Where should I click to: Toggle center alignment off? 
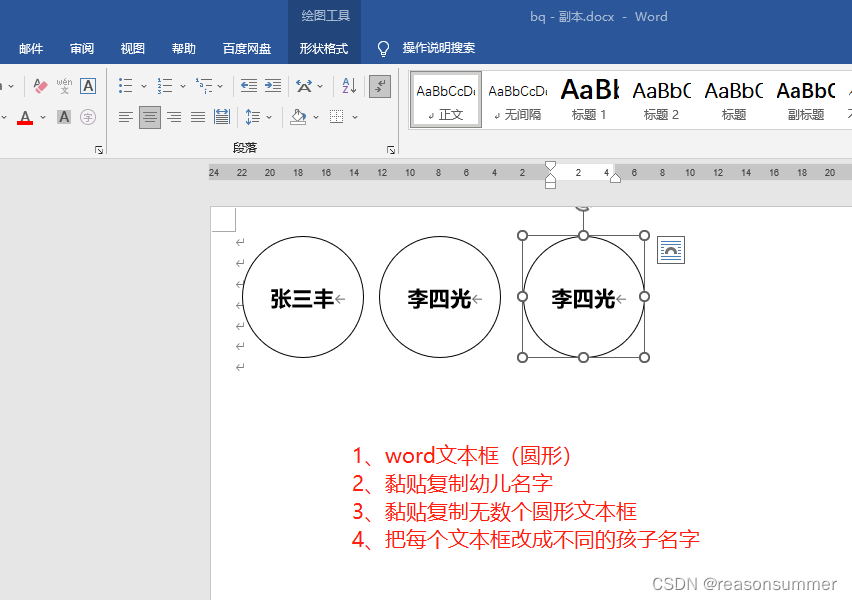[149, 116]
